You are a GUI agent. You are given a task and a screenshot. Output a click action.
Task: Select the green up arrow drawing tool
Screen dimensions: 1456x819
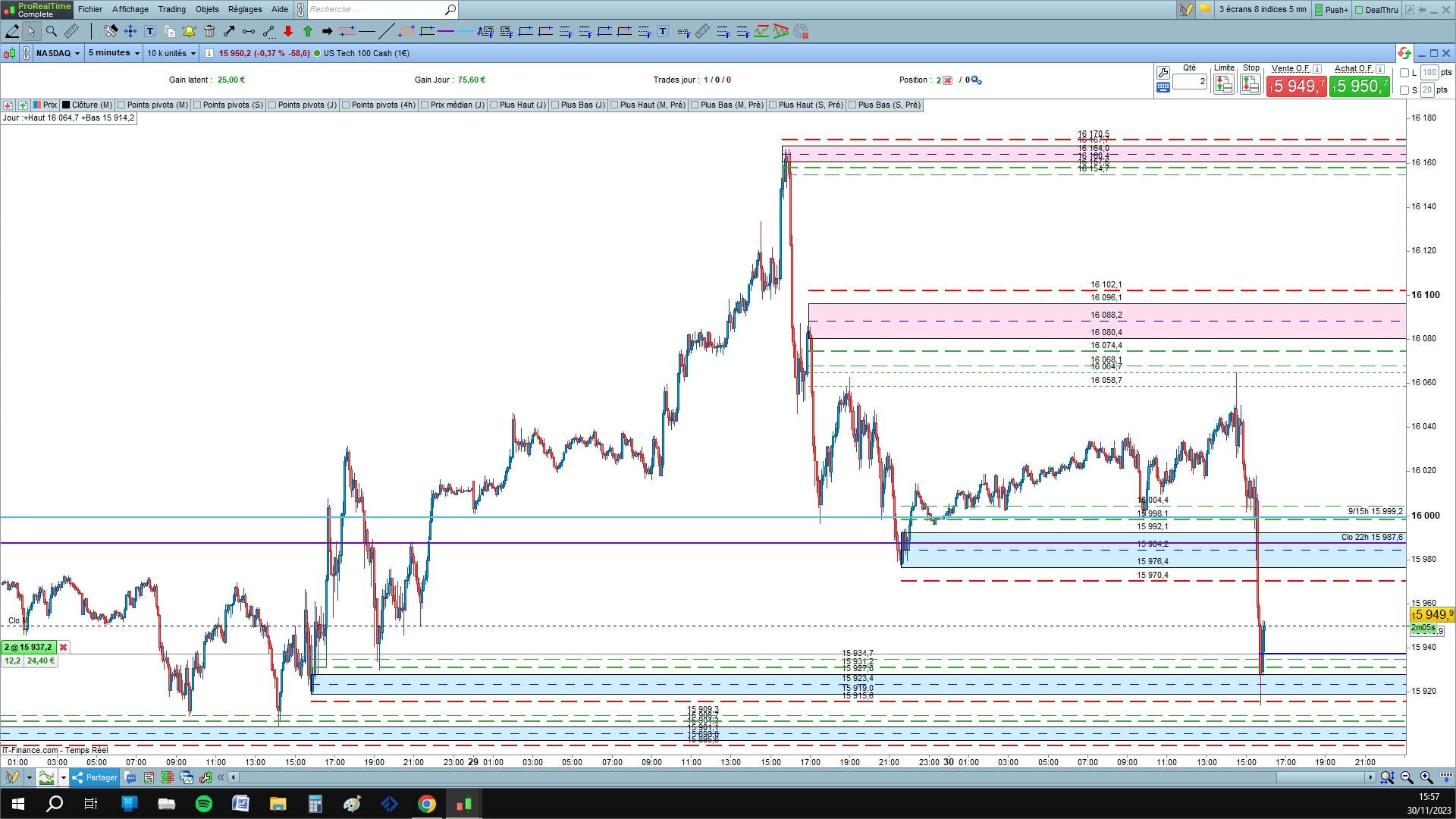(x=308, y=31)
